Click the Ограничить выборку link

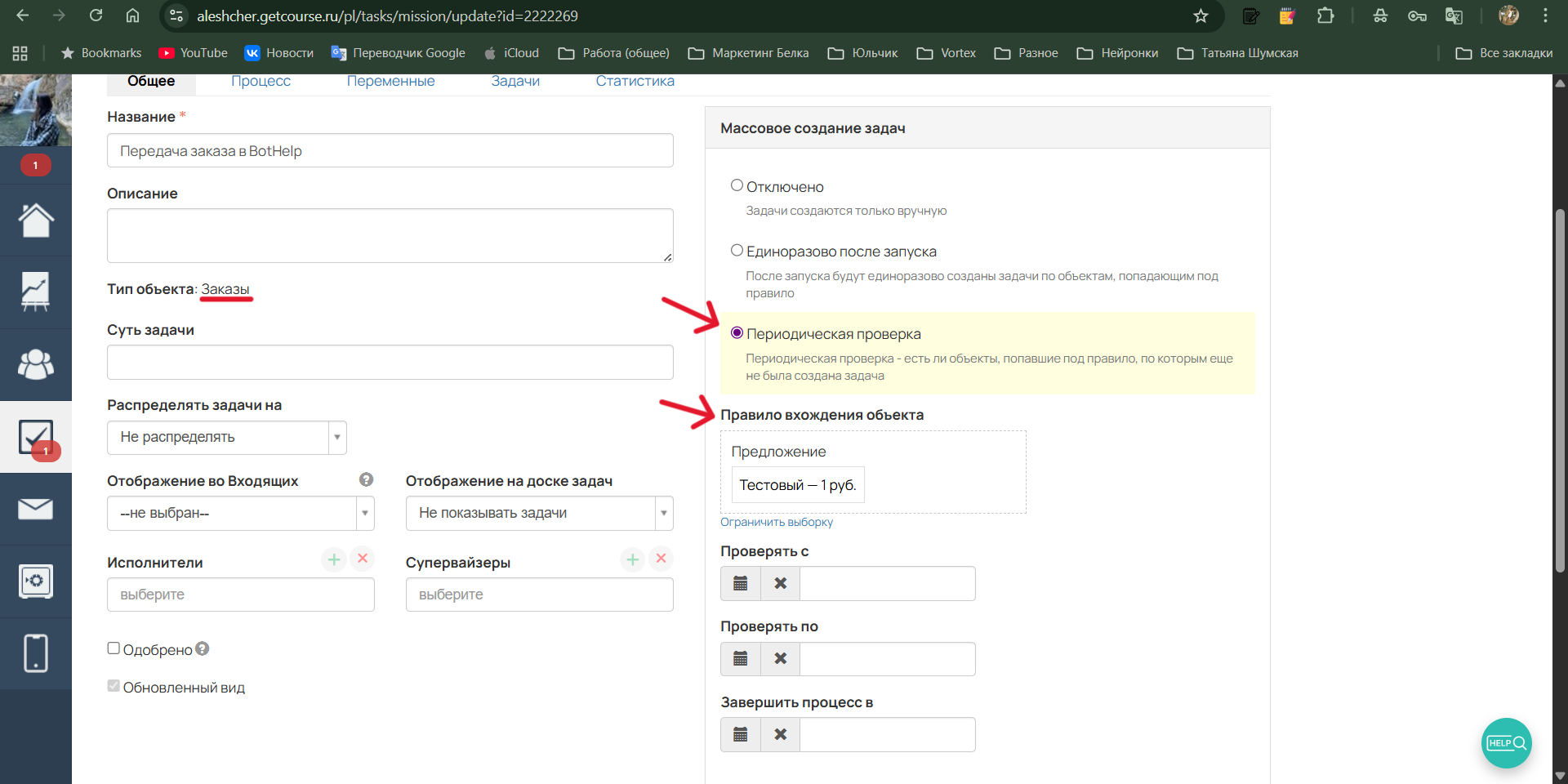point(776,522)
